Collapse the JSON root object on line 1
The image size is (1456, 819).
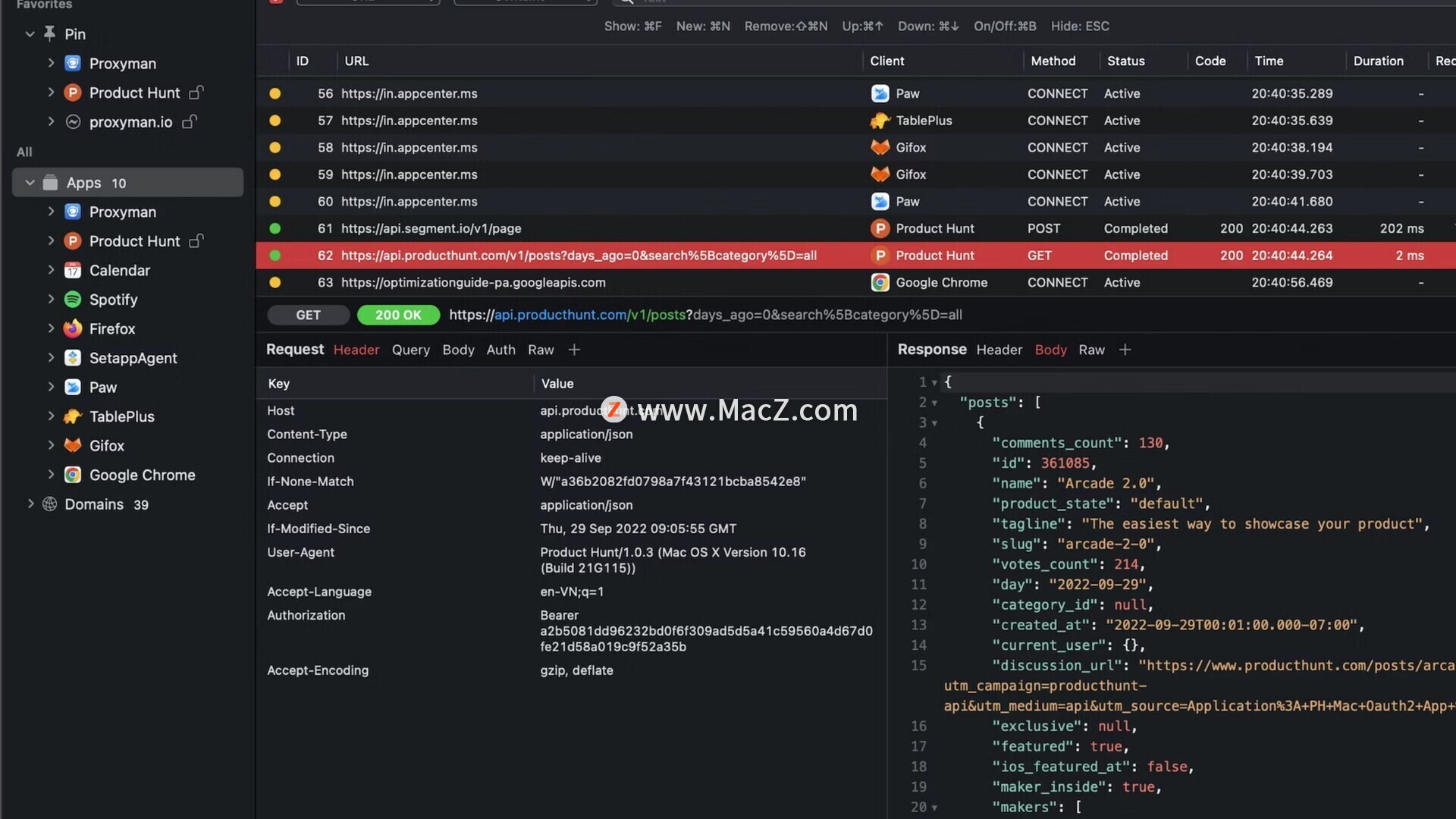pos(934,383)
